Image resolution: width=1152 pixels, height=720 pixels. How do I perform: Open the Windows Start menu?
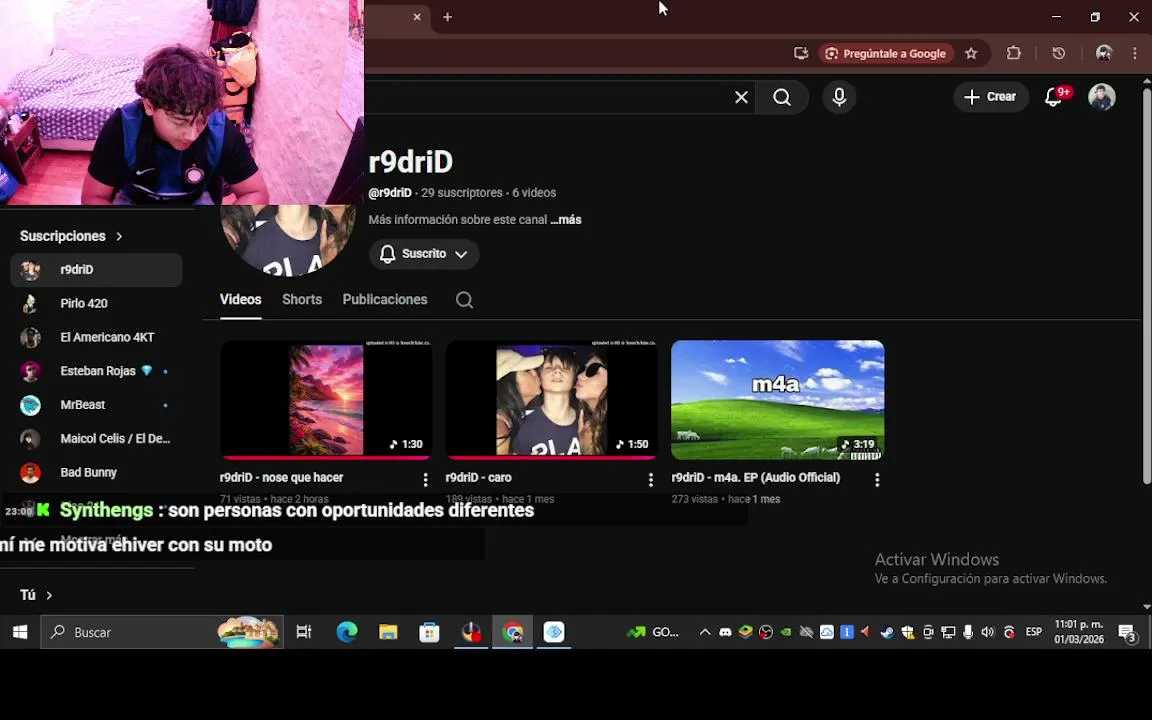(20, 632)
